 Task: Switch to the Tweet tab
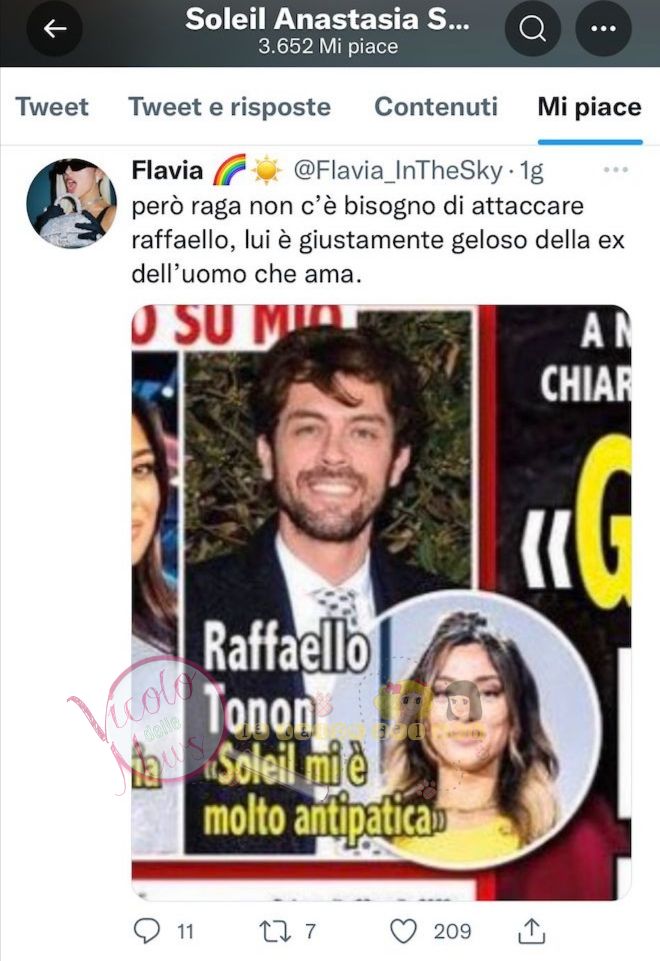pyautogui.click(x=52, y=107)
